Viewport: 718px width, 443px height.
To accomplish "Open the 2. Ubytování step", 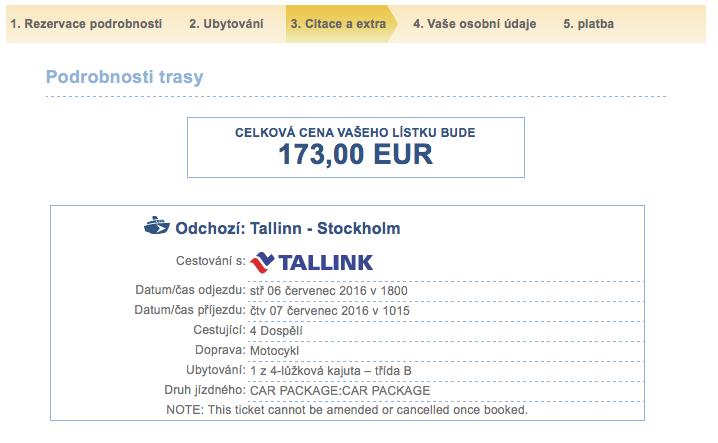I will coord(226,23).
